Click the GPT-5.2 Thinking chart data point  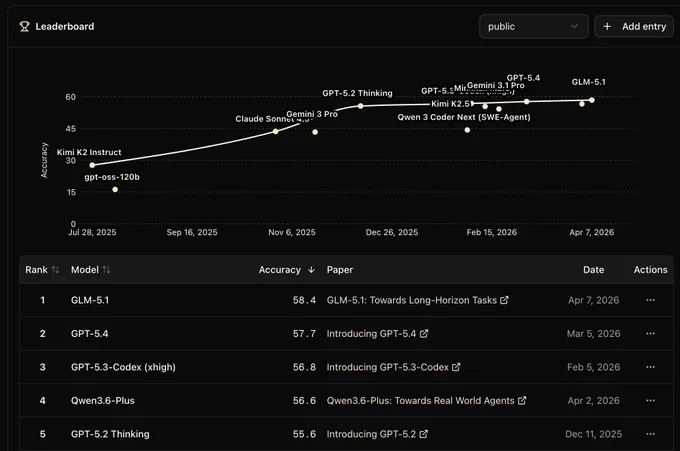click(x=360, y=106)
